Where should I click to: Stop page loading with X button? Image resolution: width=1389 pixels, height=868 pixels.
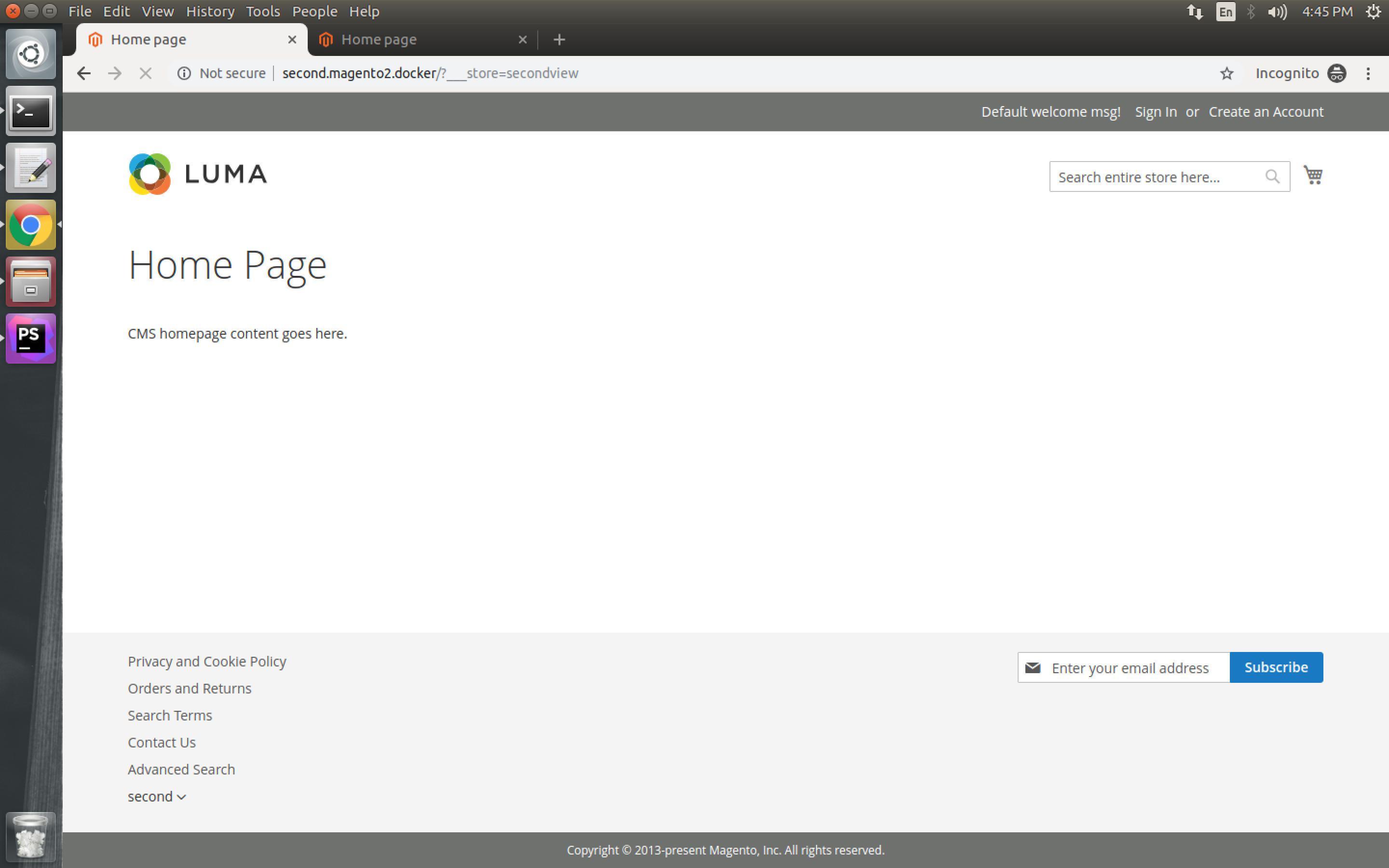146,73
